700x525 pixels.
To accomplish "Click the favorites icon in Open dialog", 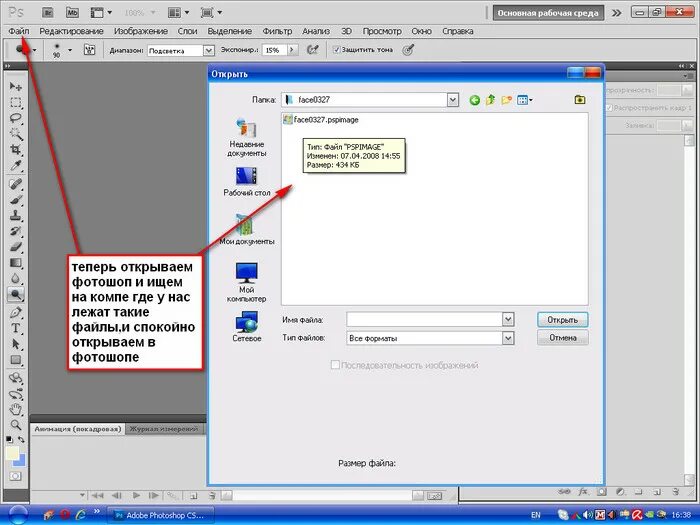I will coord(580,100).
